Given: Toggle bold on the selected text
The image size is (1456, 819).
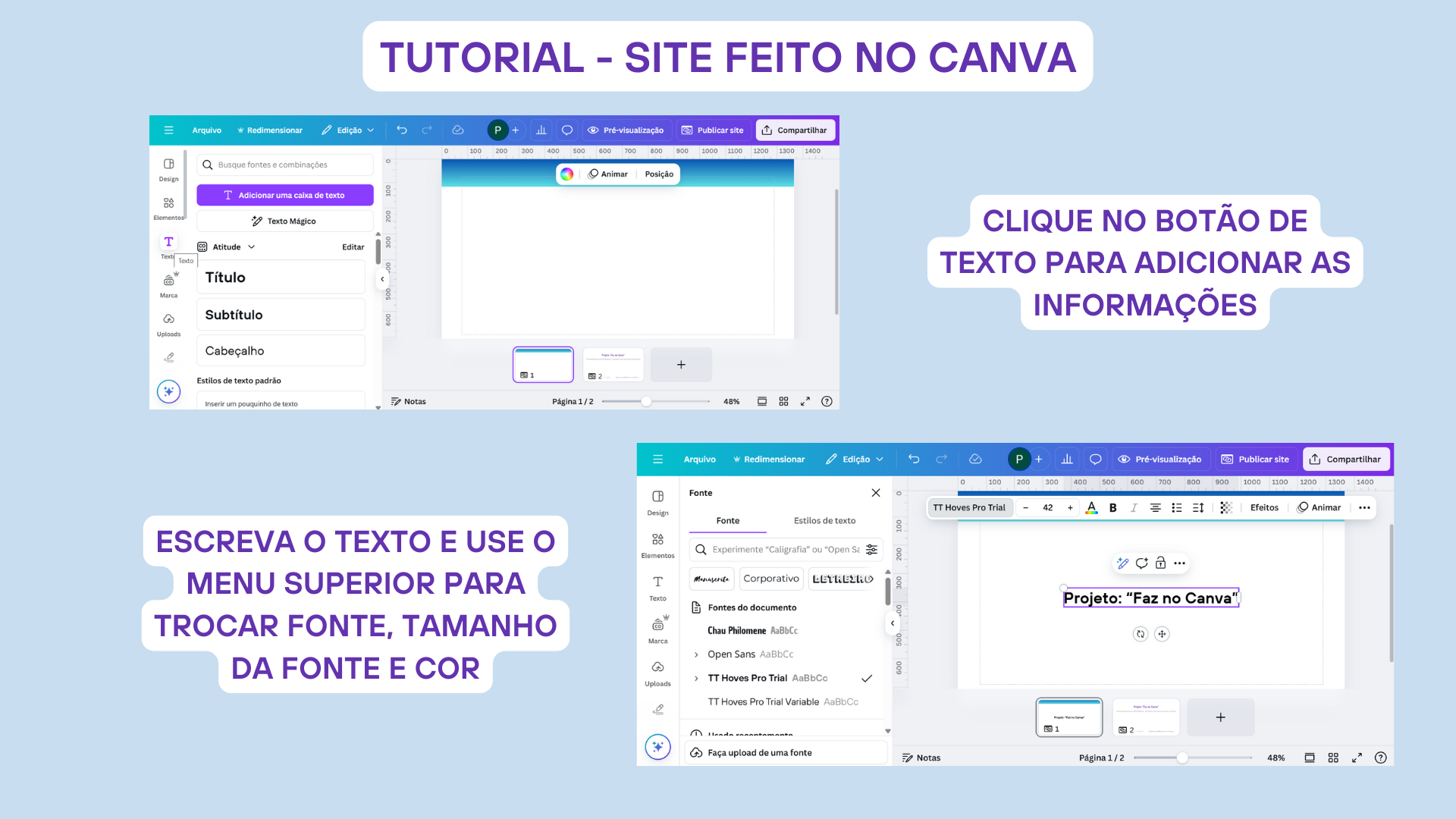Looking at the screenshot, I should [1112, 507].
